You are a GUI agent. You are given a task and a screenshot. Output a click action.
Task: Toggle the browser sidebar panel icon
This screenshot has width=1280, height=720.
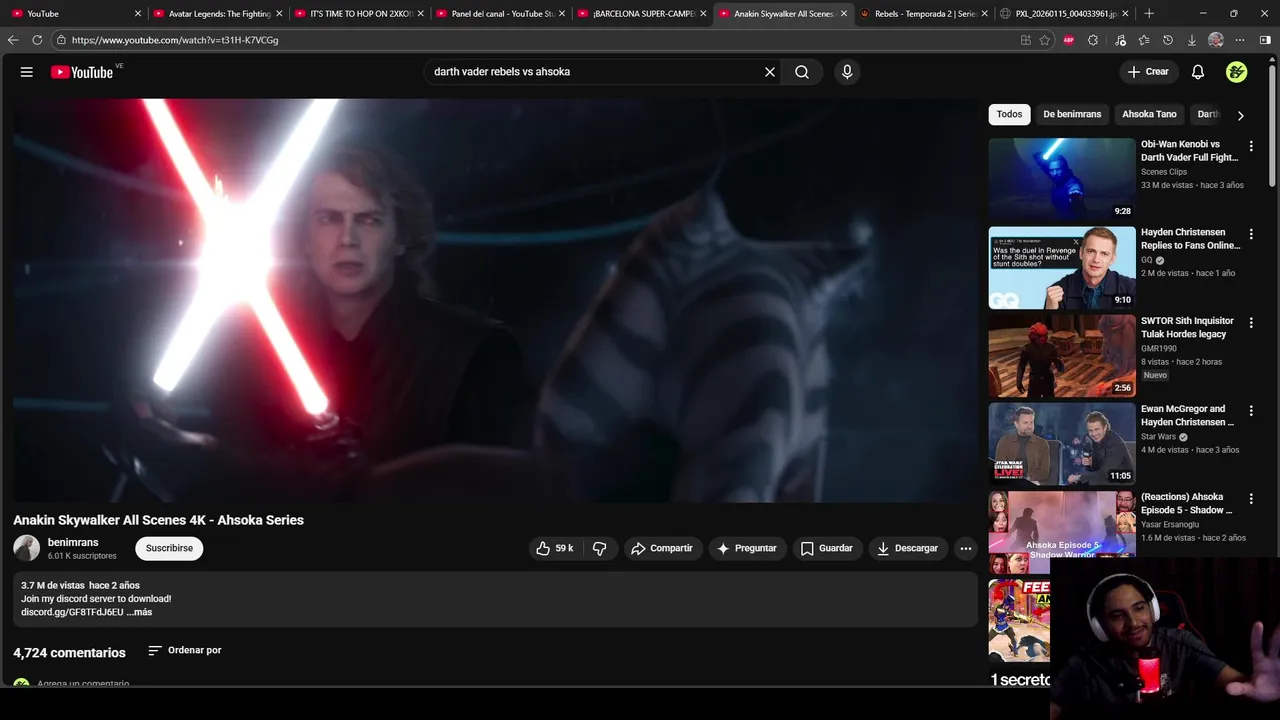(1266, 40)
